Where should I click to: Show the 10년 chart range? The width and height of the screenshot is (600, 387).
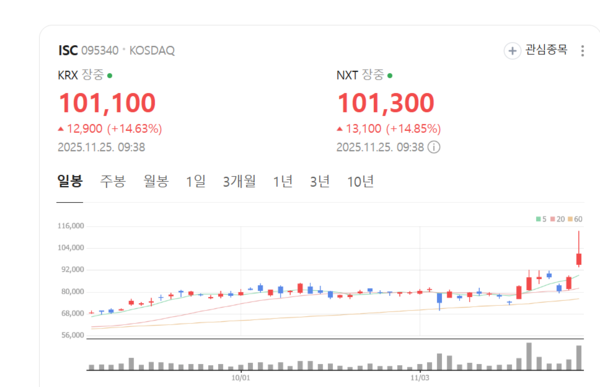click(360, 181)
